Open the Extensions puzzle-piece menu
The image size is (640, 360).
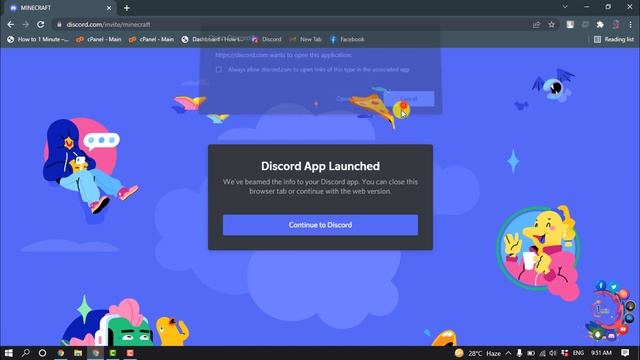click(x=600, y=24)
